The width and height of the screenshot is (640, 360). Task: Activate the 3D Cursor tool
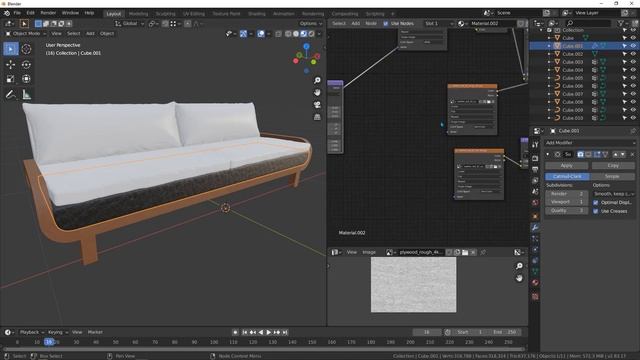(x=26, y=49)
